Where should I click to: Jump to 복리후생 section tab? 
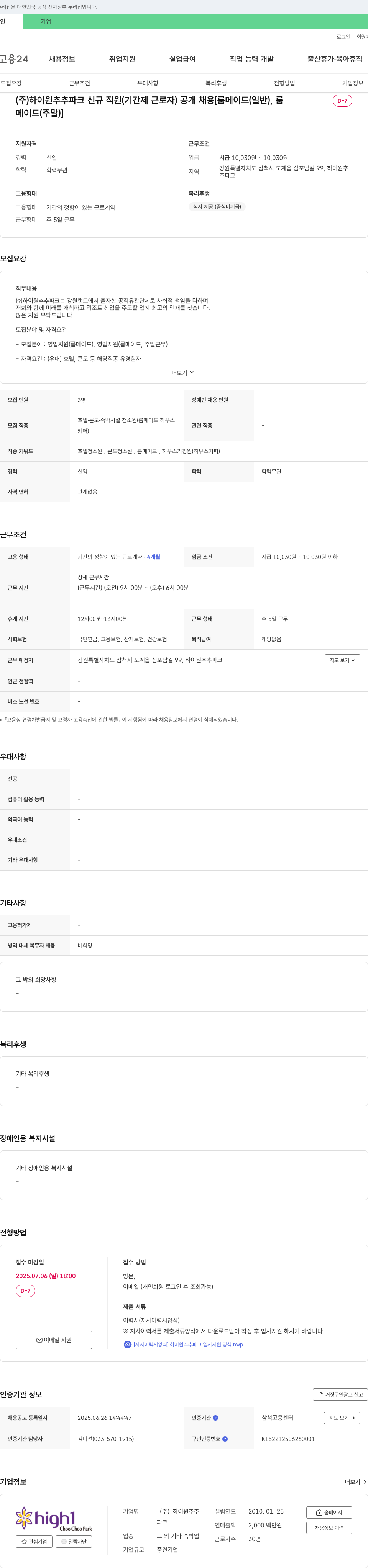click(x=216, y=83)
